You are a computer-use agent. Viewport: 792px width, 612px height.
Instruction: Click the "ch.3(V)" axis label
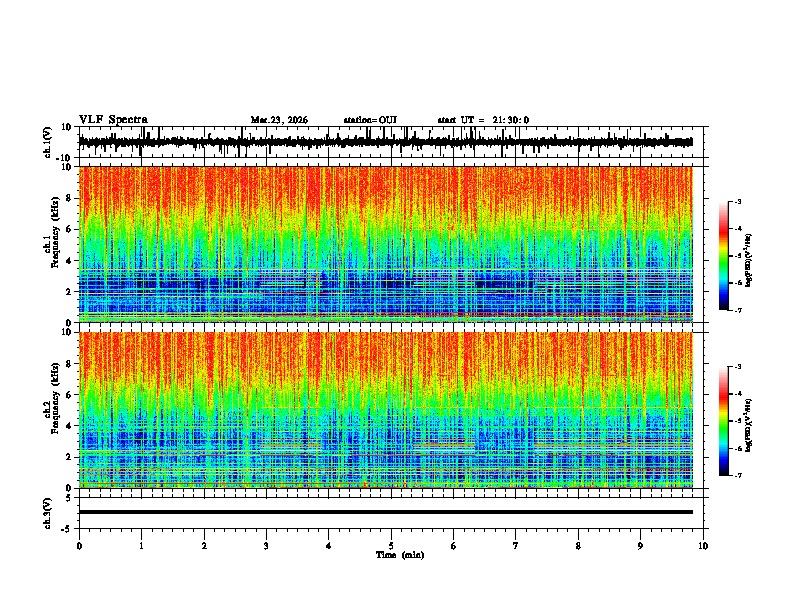(x=47, y=513)
